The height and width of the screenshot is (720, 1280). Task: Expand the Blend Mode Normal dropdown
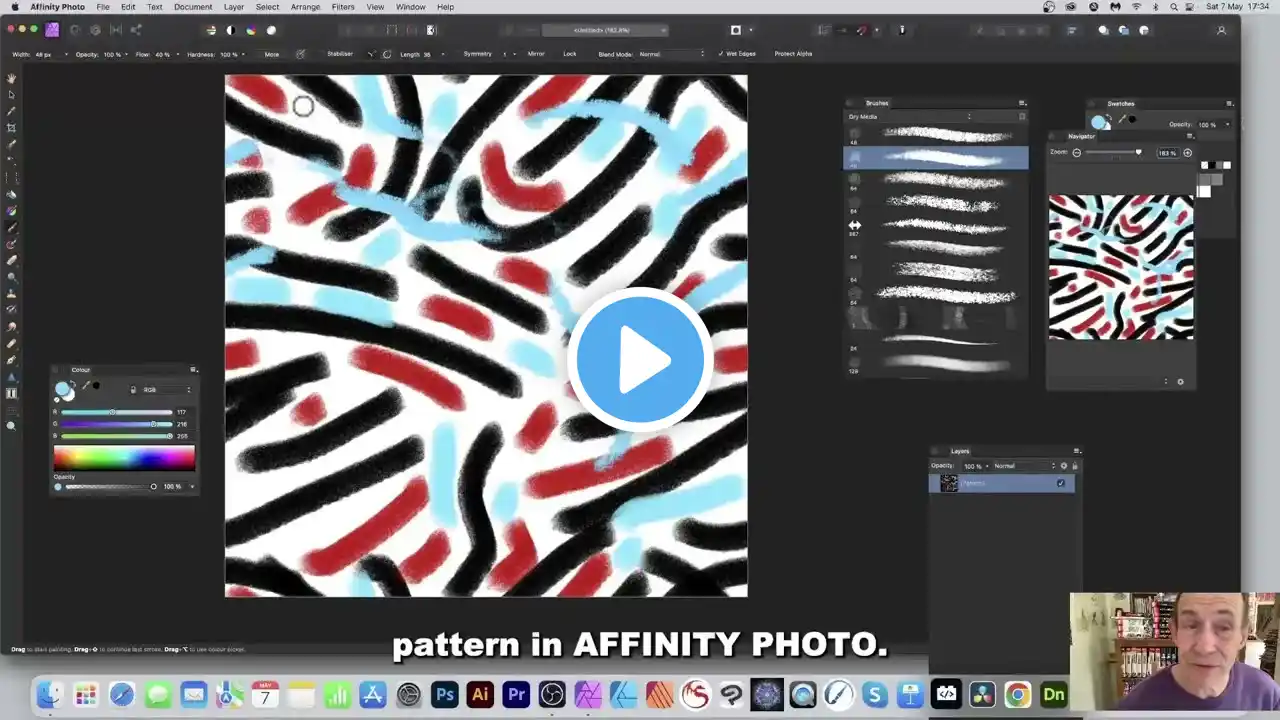(x=672, y=54)
